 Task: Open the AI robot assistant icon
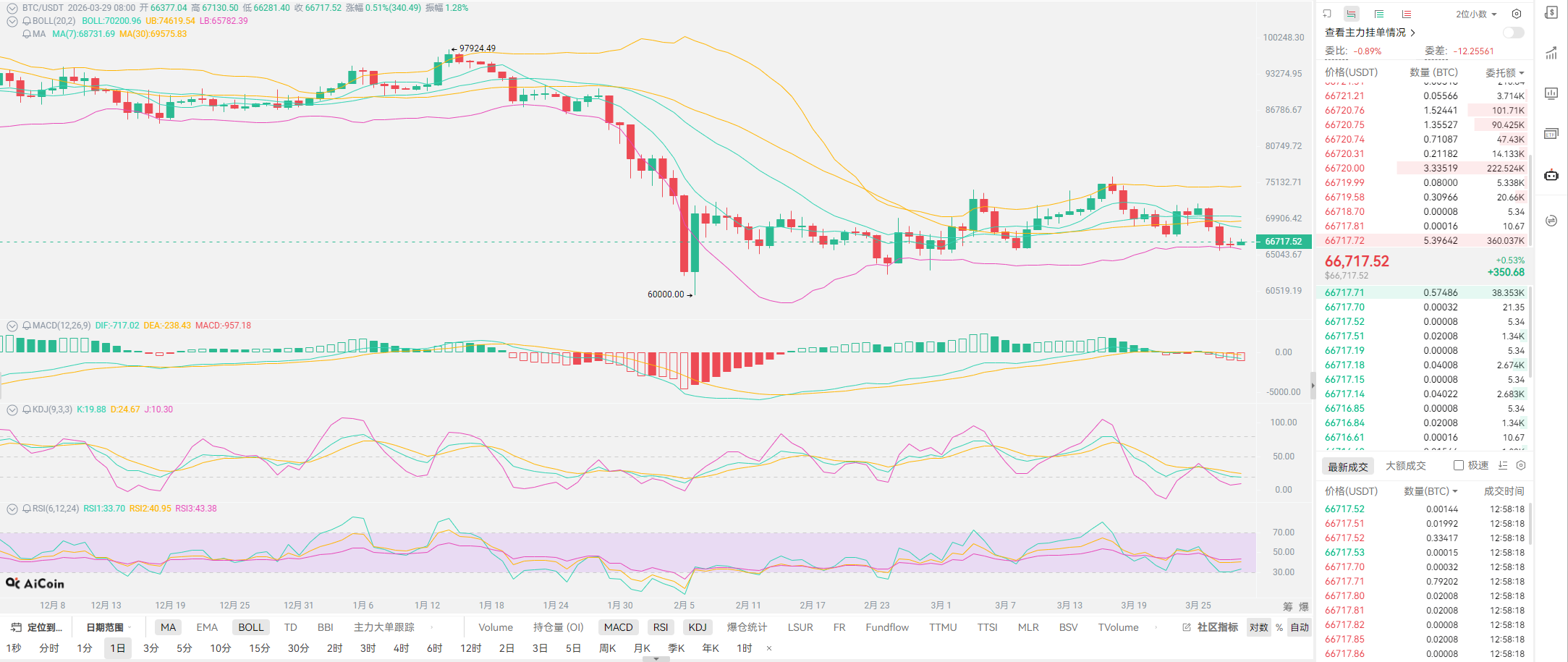click(x=1551, y=175)
